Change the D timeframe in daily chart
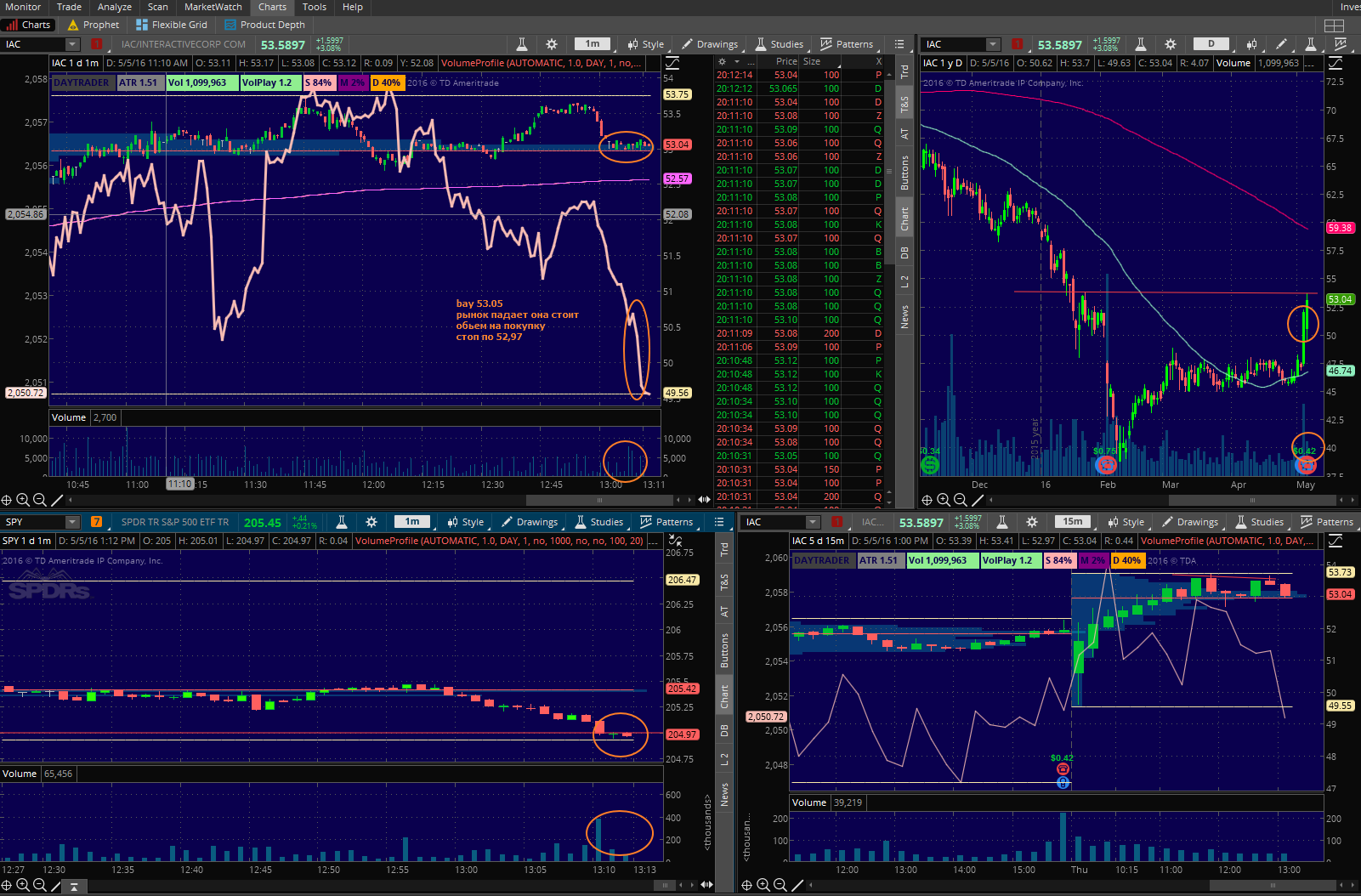The image size is (1361, 896). [1211, 44]
